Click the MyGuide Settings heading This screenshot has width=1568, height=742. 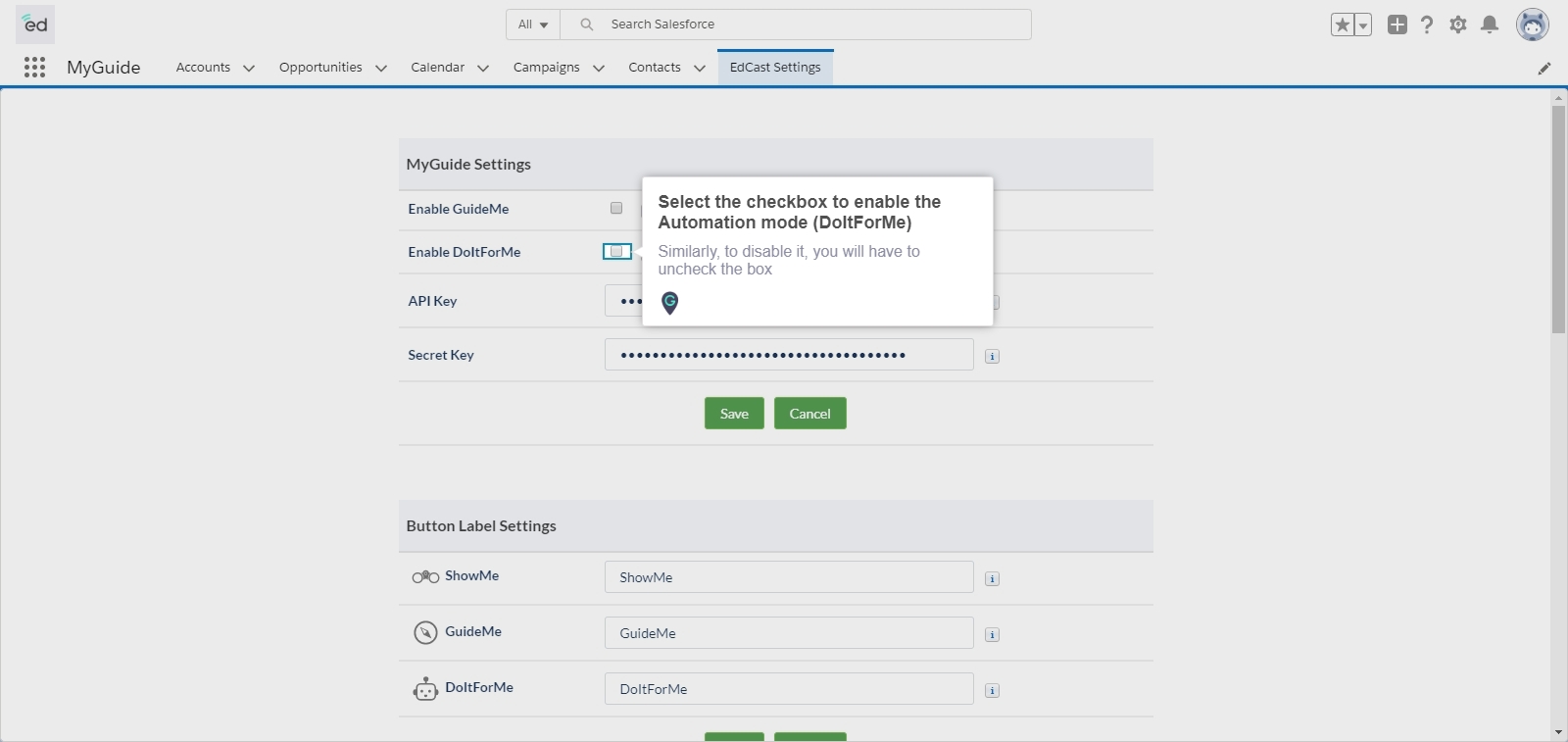coord(468,165)
